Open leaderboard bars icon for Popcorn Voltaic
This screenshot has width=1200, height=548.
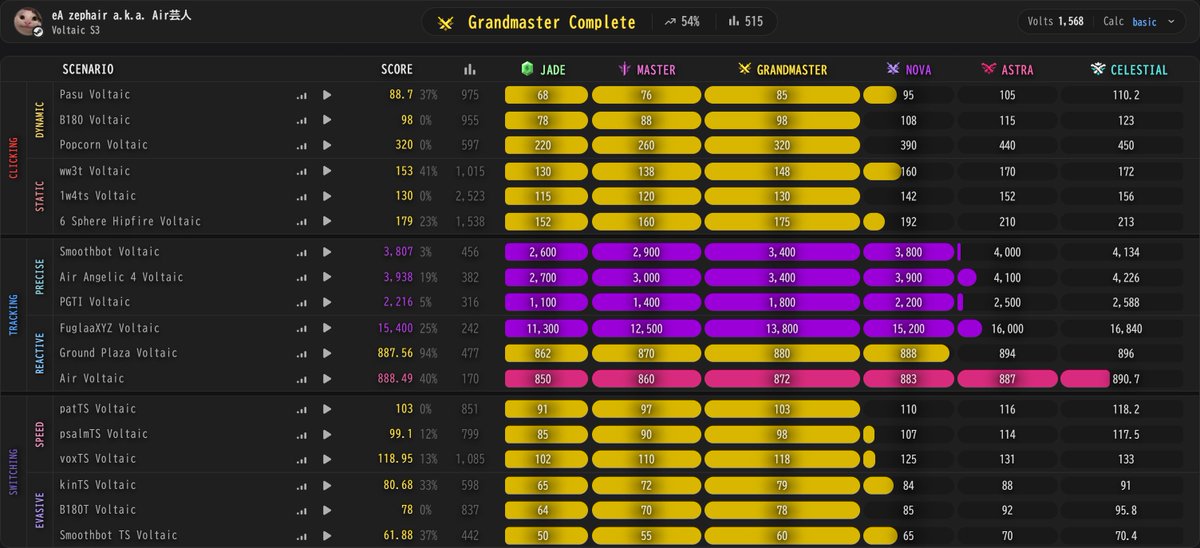pyautogui.click(x=301, y=146)
